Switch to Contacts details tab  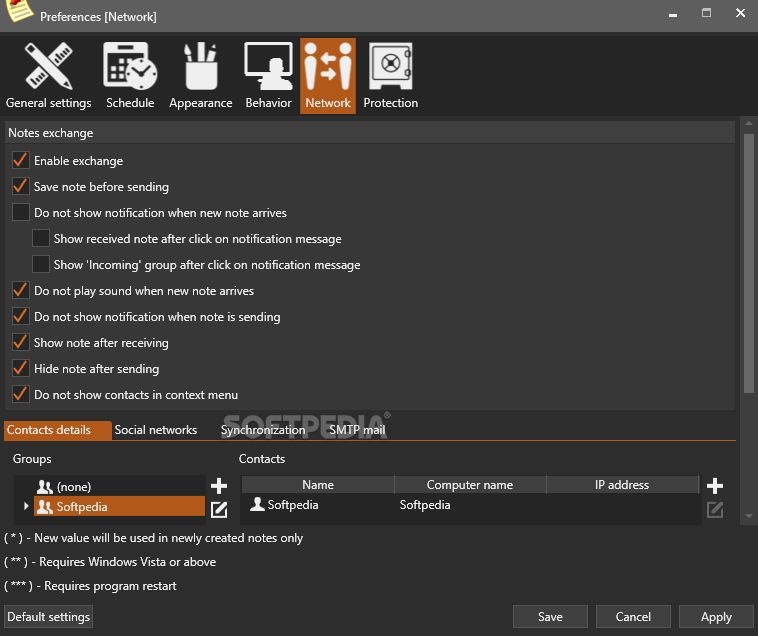(x=58, y=430)
